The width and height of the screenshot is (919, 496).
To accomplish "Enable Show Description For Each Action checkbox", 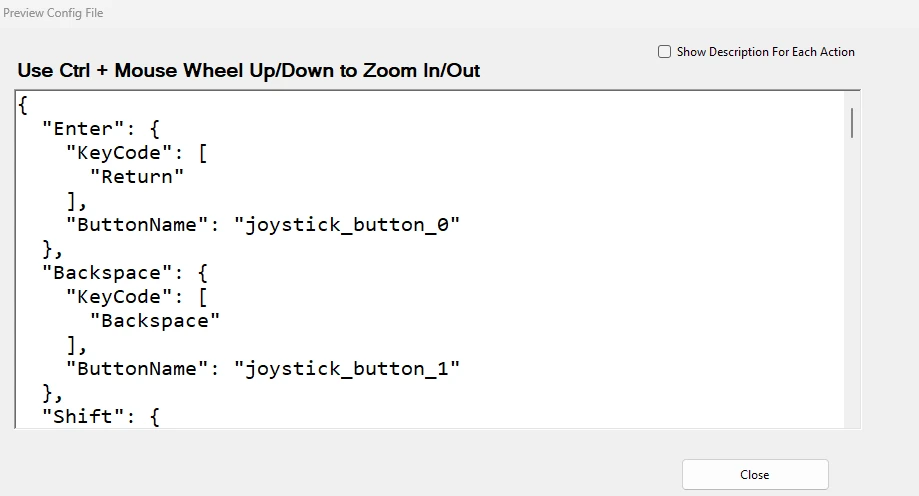I will (664, 52).
